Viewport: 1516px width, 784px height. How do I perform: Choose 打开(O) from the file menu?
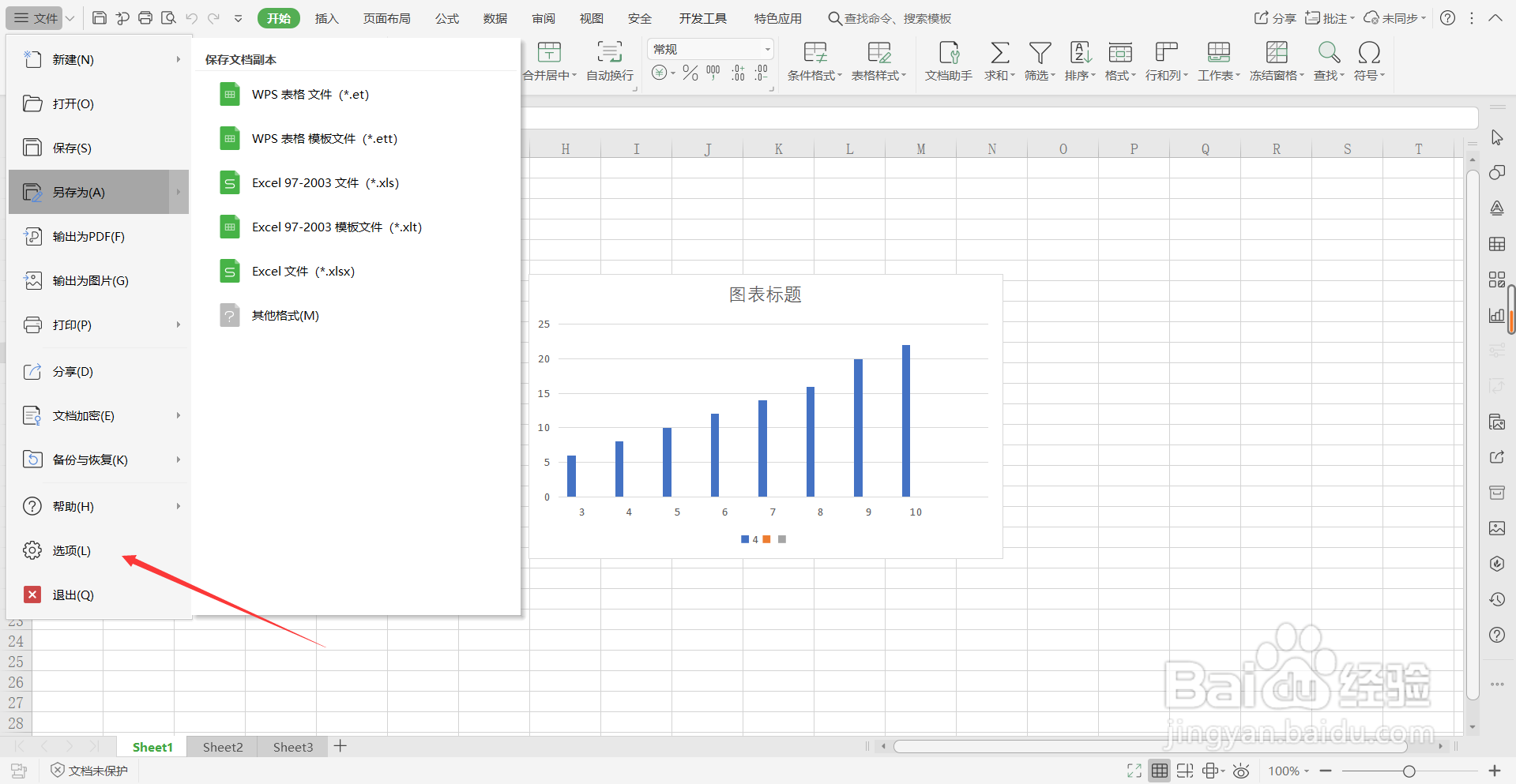tap(99, 103)
